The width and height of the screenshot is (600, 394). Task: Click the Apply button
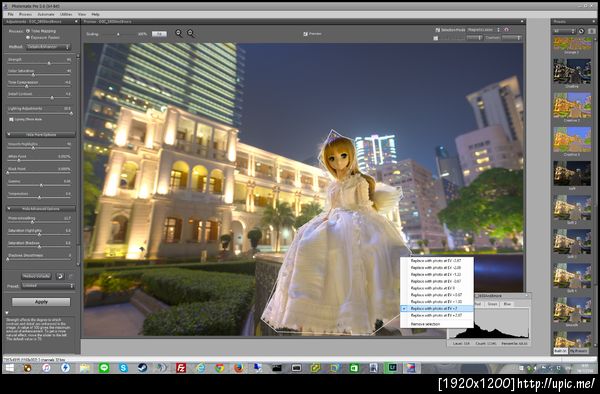click(x=41, y=302)
